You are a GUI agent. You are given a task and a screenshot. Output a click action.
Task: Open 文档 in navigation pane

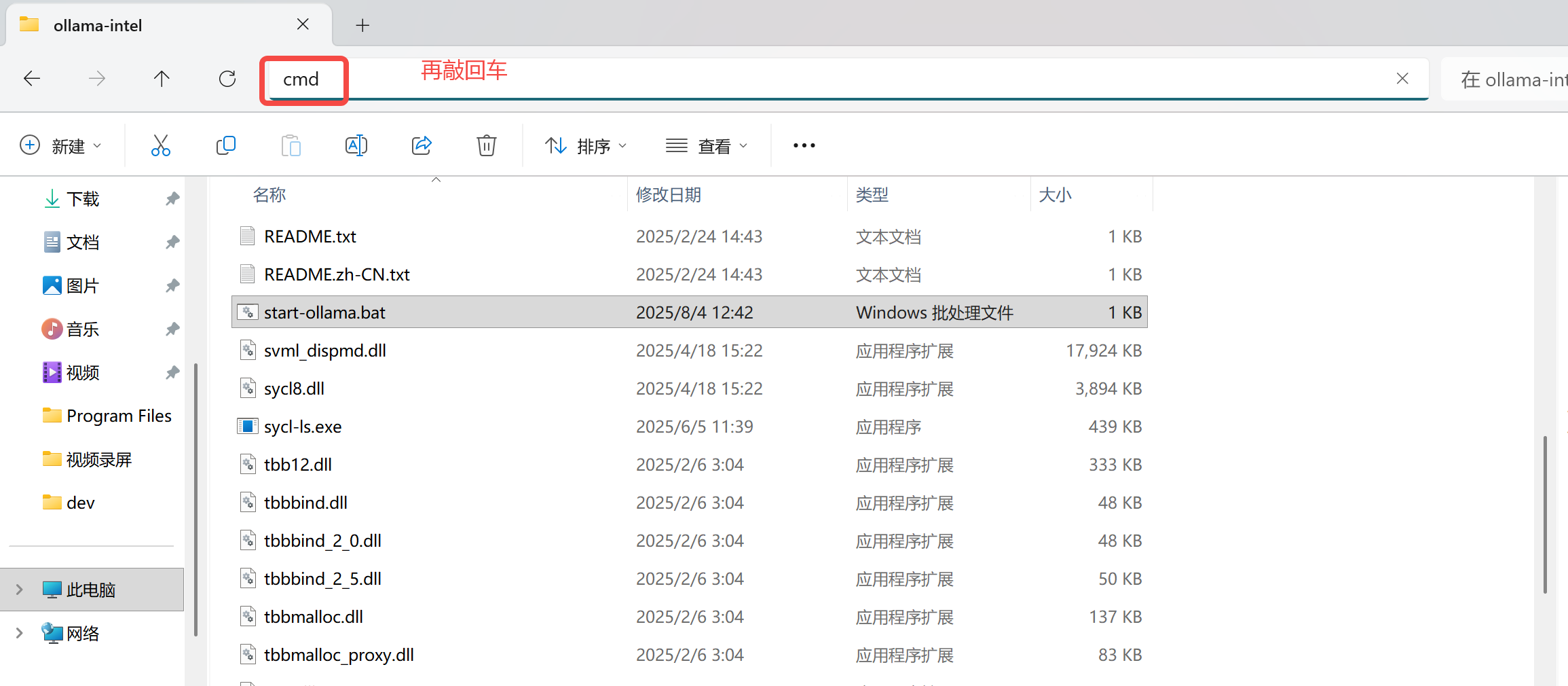83,242
